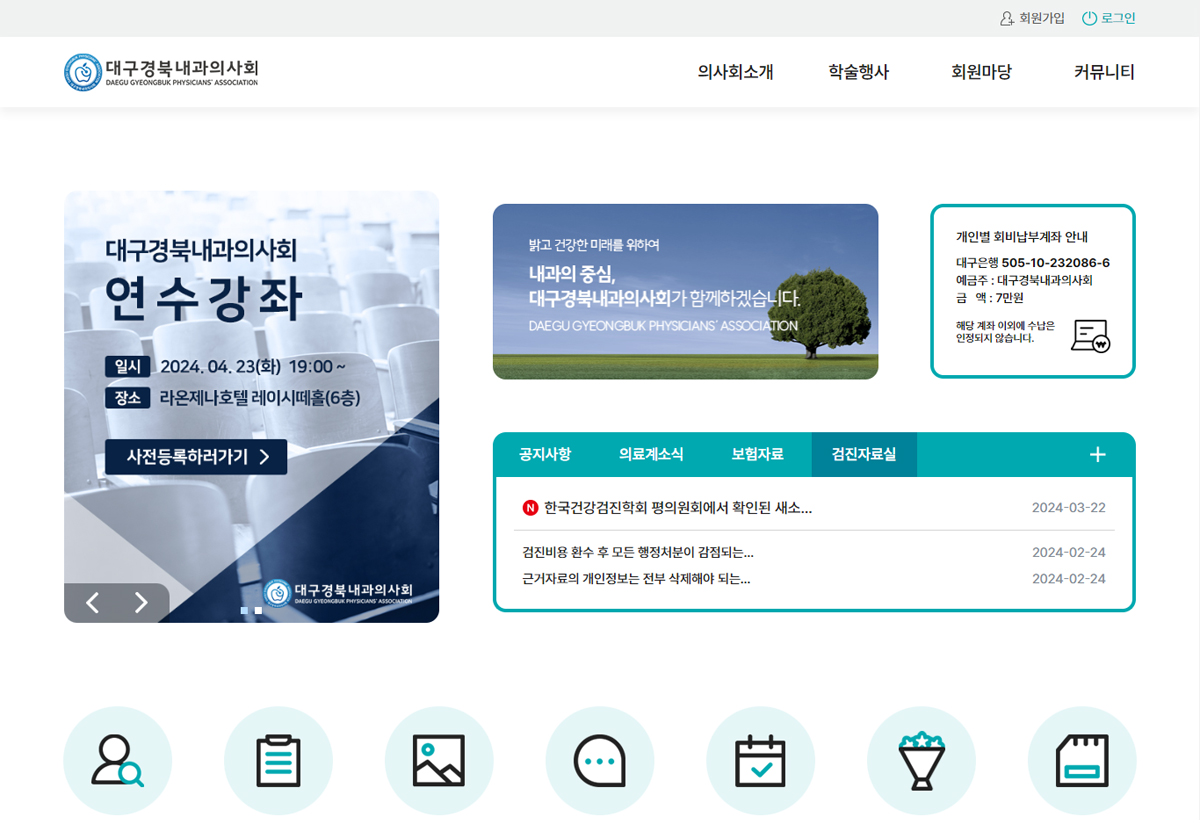
Task: Open the member search person icon
Action: point(118,761)
